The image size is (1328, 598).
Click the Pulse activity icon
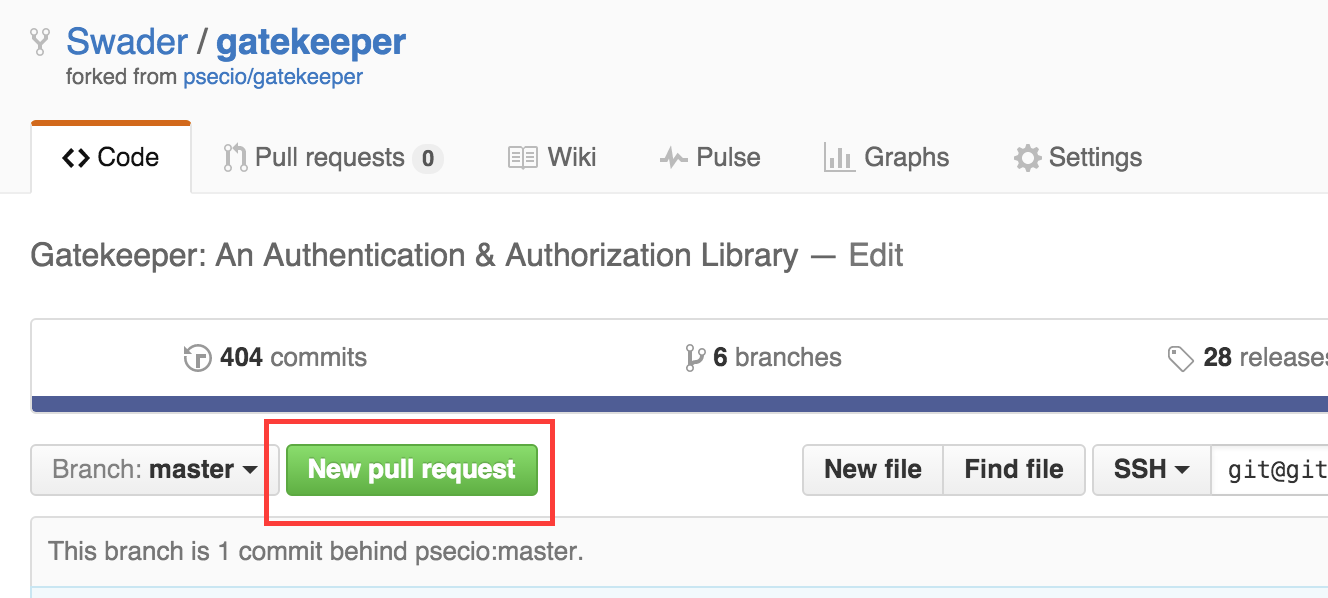click(673, 158)
